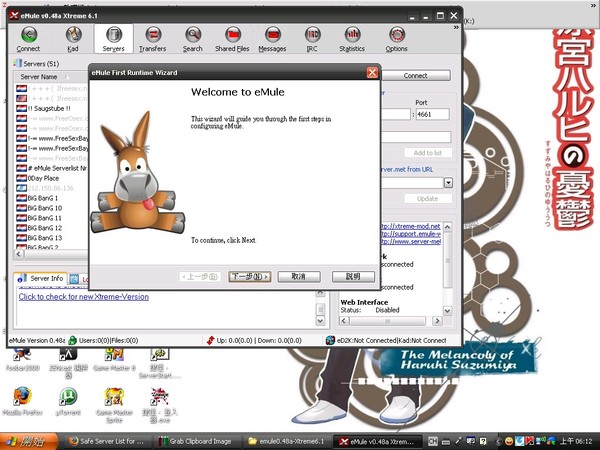Screen dimensions: 600x450
Task: Click the eMule v0.48a Xtreme taskbar item
Action: (x=377, y=441)
